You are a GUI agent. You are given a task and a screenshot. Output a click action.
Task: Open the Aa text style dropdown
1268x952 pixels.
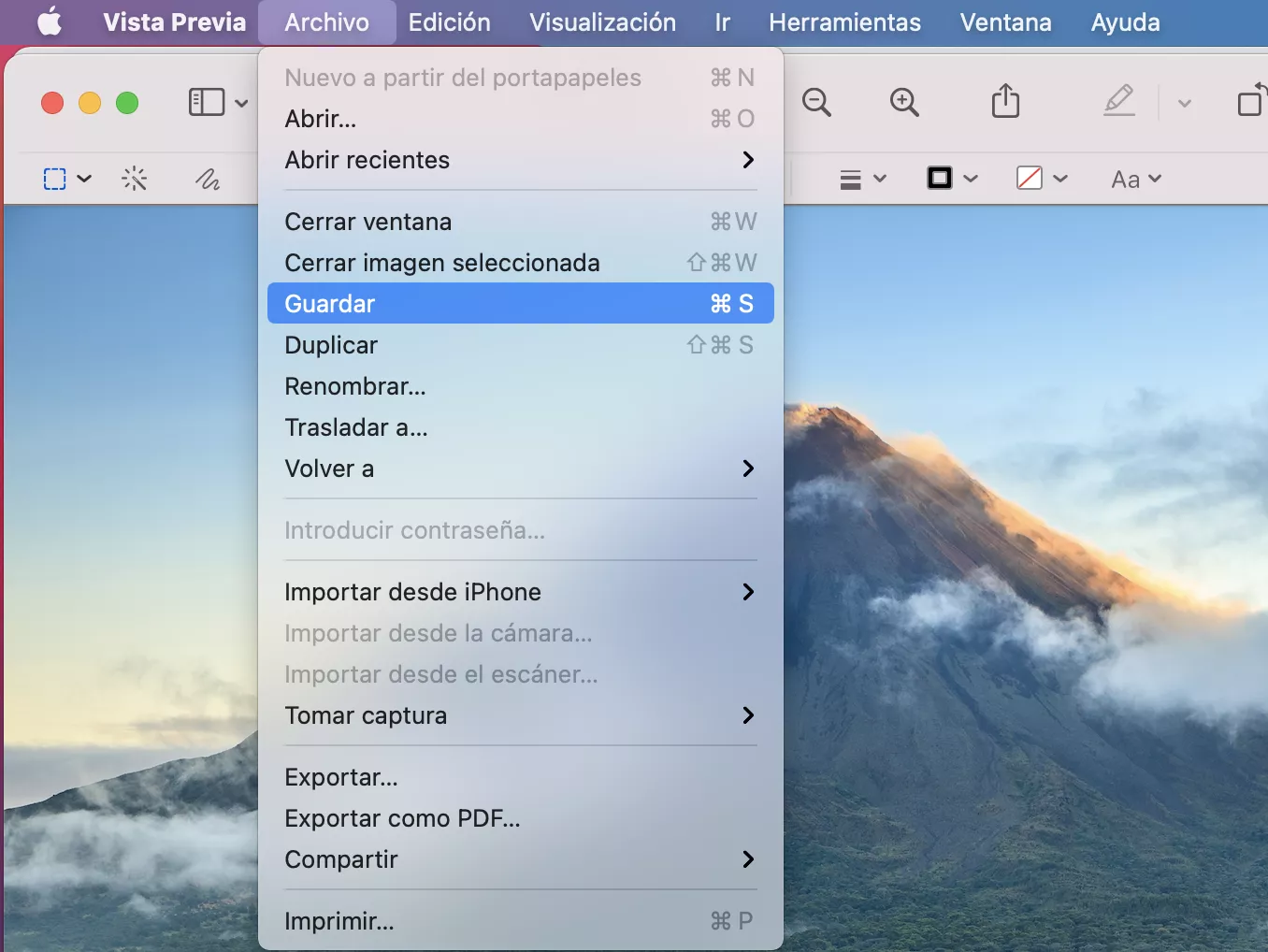click(x=1135, y=179)
